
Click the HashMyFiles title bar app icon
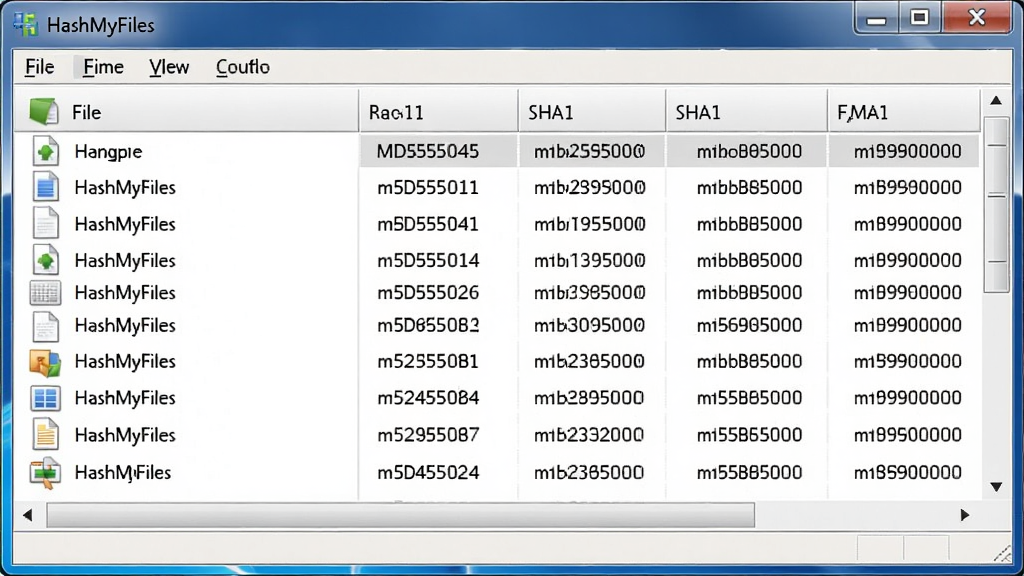pos(25,25)
